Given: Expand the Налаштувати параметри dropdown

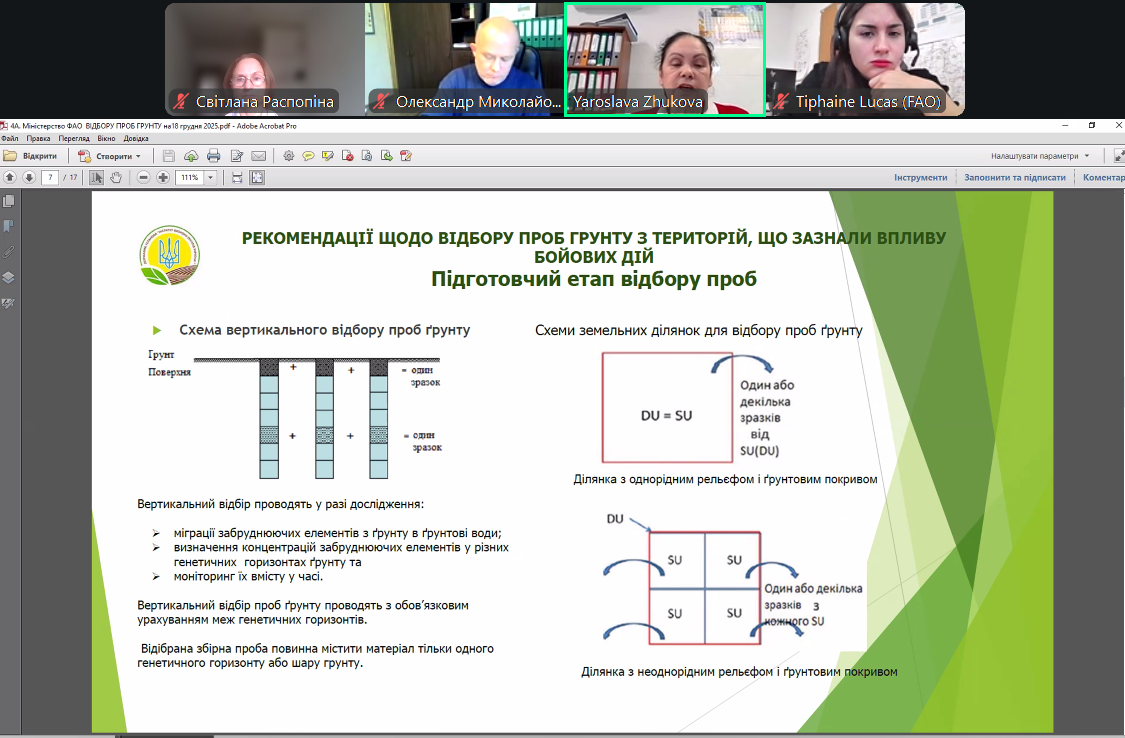Looking at the screenshot, I should coord(1087,156).
